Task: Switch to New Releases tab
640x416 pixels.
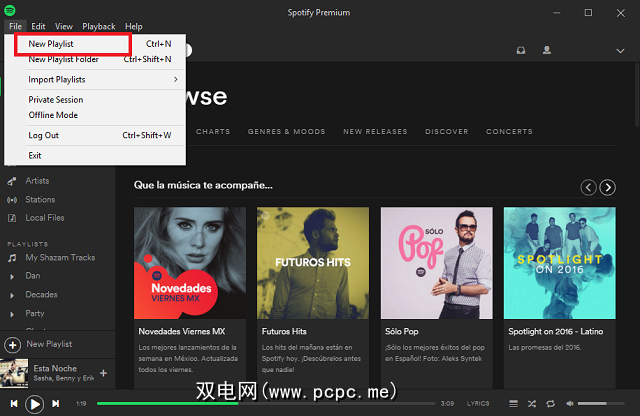Action: 375,131
